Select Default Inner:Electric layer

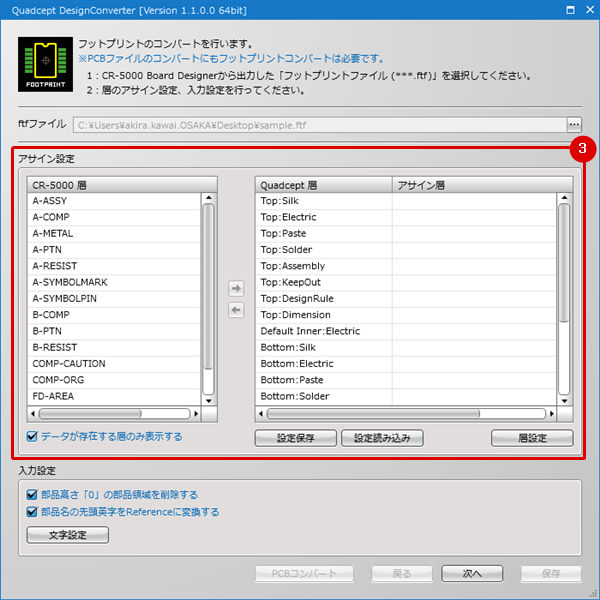[406, 331]
